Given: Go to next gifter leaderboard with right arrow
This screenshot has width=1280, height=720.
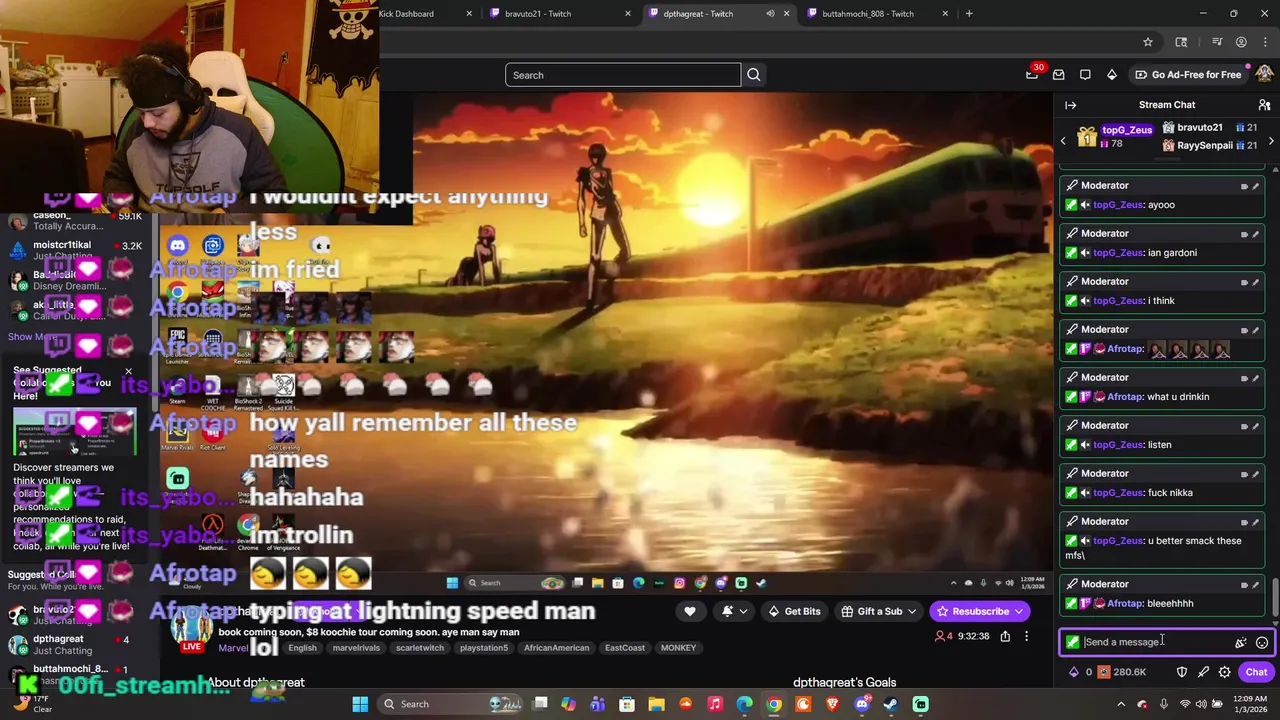Looking at the screenshot, I should 1271,141.
